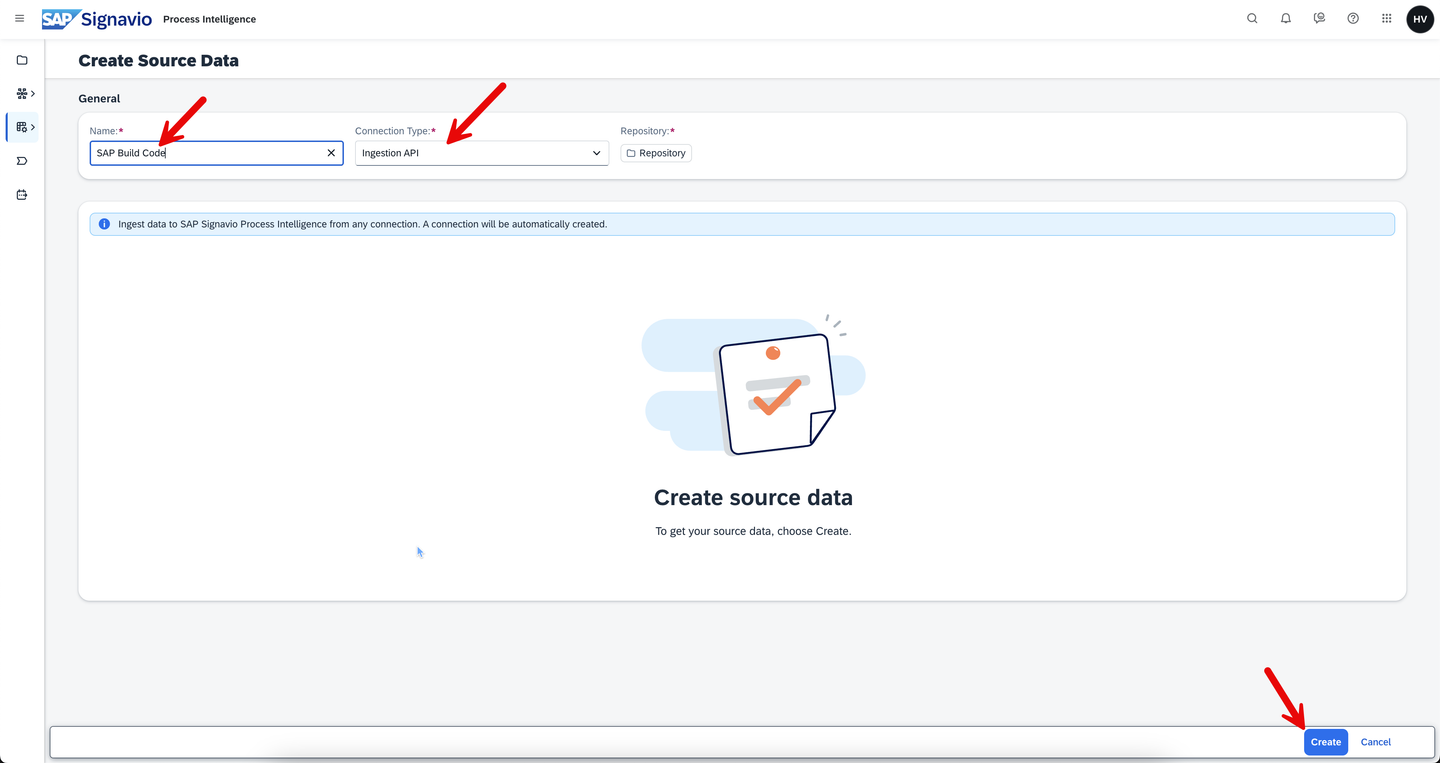Click the 'Create source data' illustration heading
The height and width of the screenshot is (763, 1440).
[753, 498]
